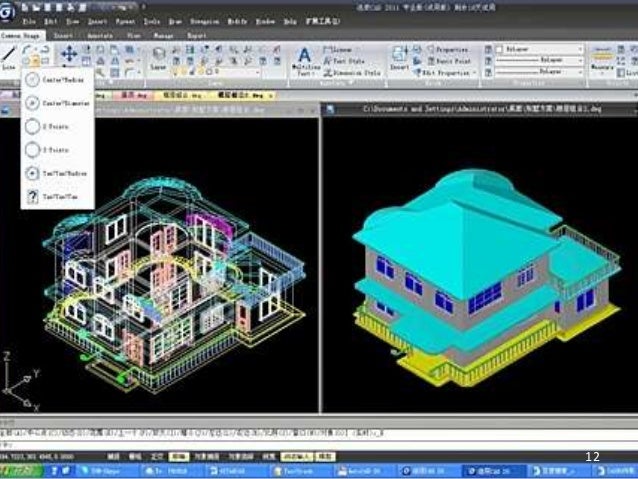Open the Dimension Style settings
The height and width of the screenshot is (479, 638).
(352, 73)
